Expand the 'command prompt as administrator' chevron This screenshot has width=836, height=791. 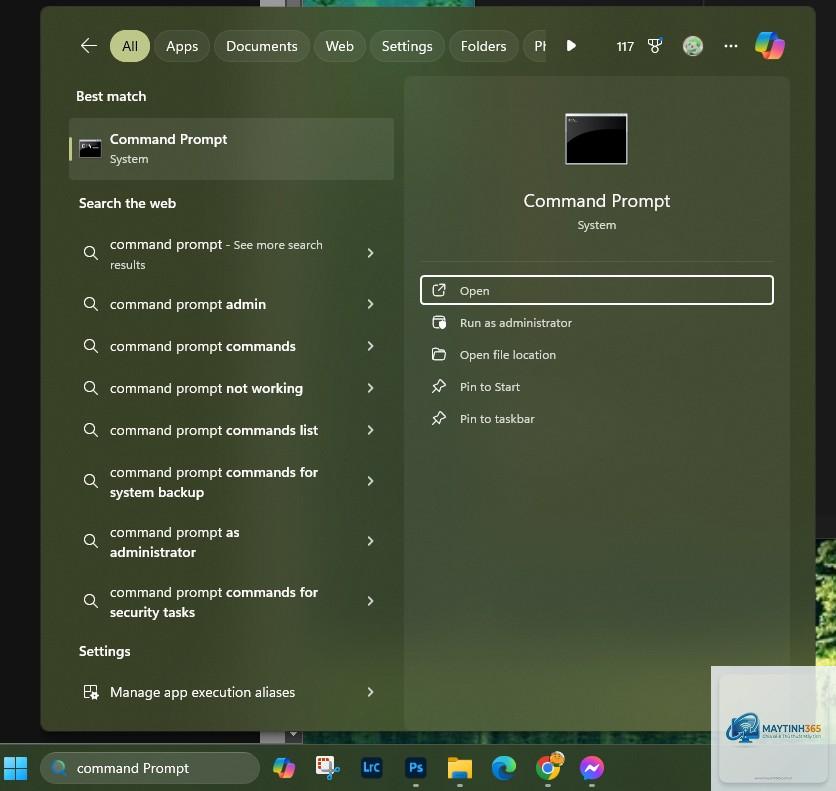click(x=371, y=541)
